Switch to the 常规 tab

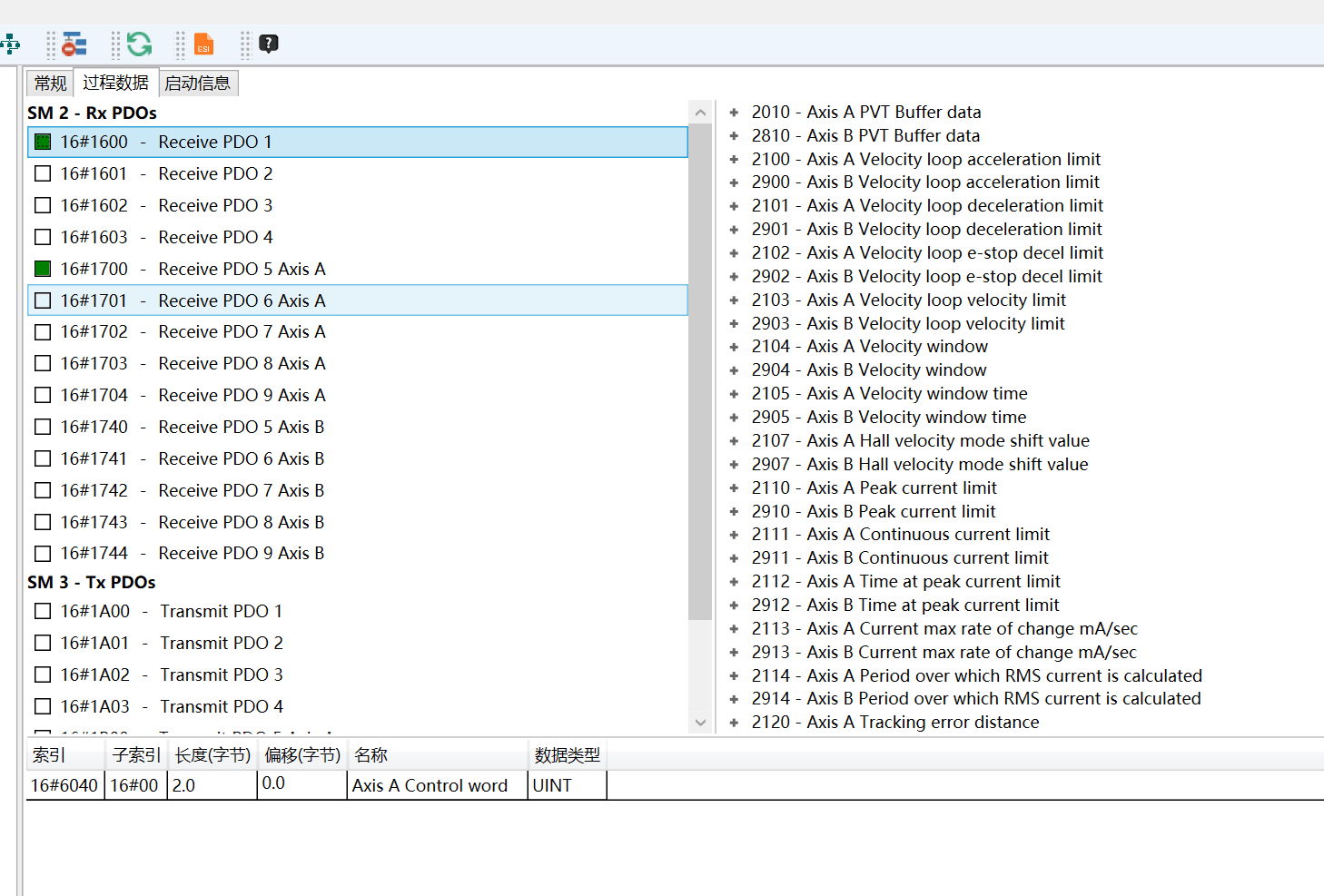(x=50, y=84)
